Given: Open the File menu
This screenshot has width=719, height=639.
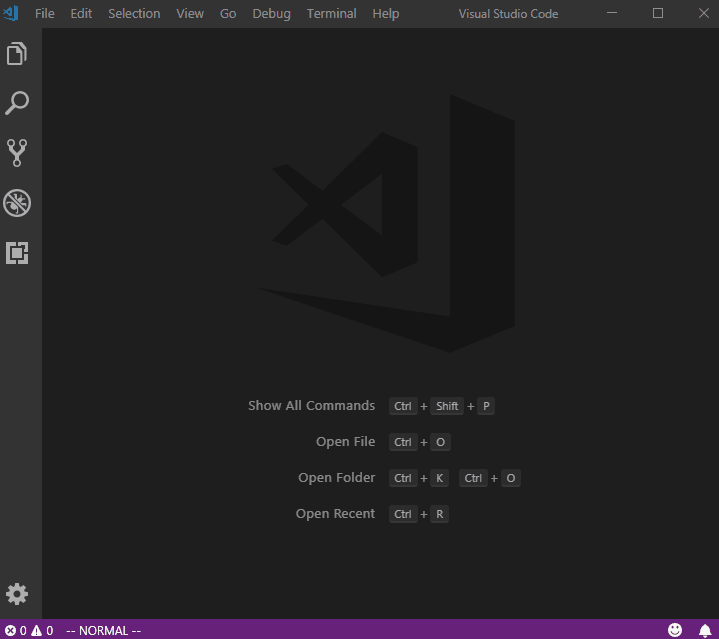Looking at the screenshot, I should [44, 14].
